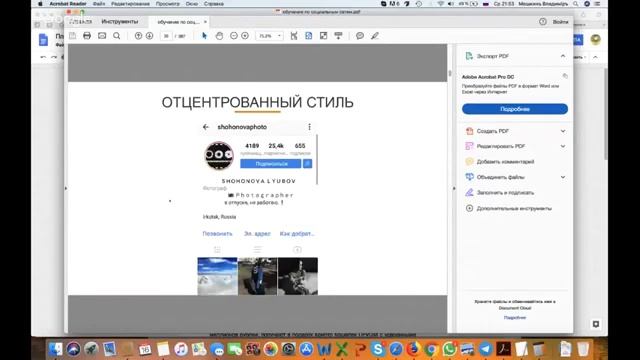Viewport: 640px width, 360px height.
Task: Open the Acrobat Reader application menu
Action: click(68, 4)
